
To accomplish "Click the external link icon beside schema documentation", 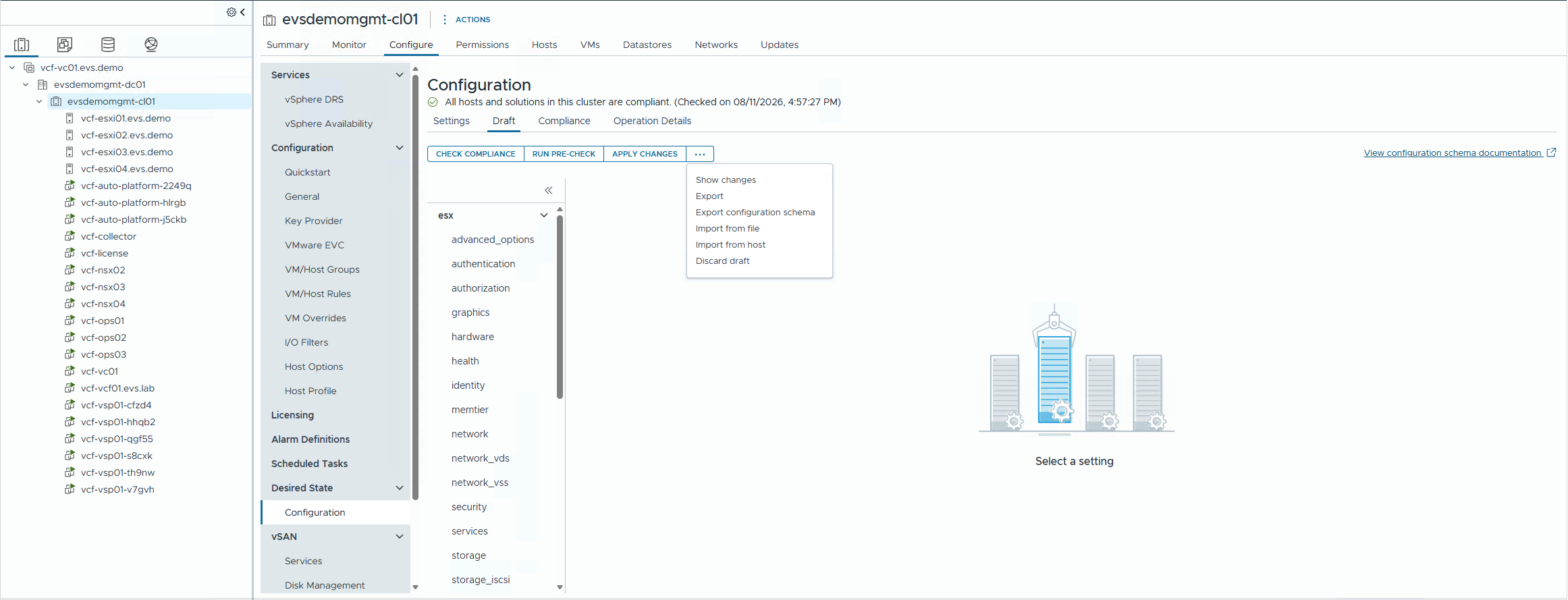I will 1551,153.
